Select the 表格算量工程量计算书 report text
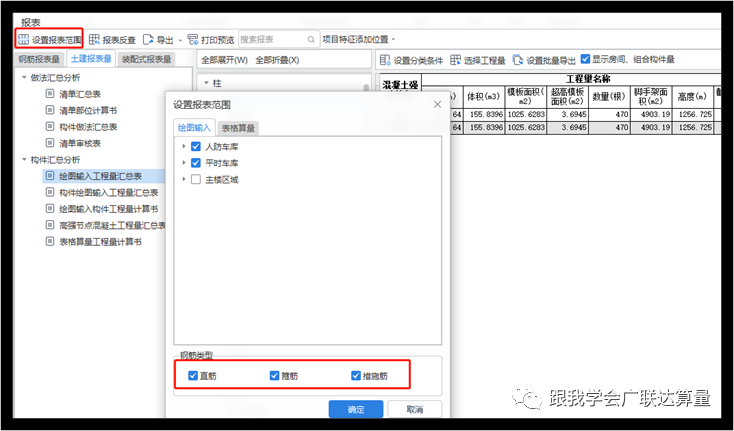This screenshot has height=431, width=734. point(101,242)
